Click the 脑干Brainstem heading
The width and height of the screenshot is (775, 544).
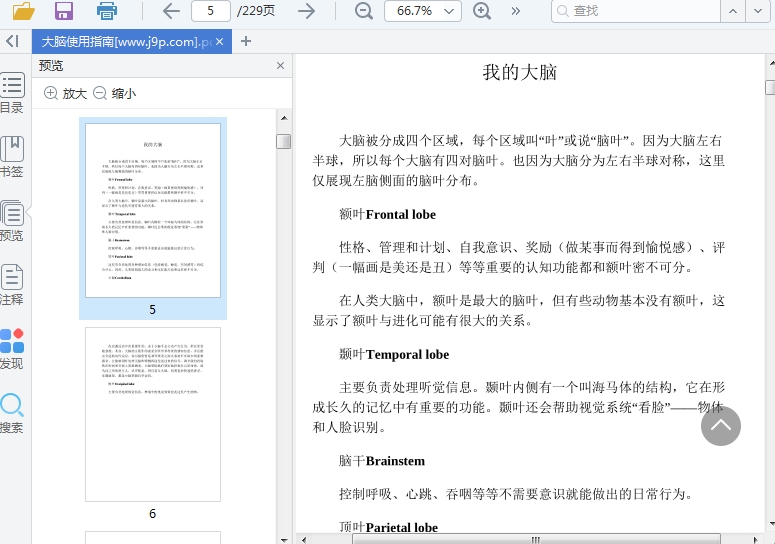[x=382, y=461]
